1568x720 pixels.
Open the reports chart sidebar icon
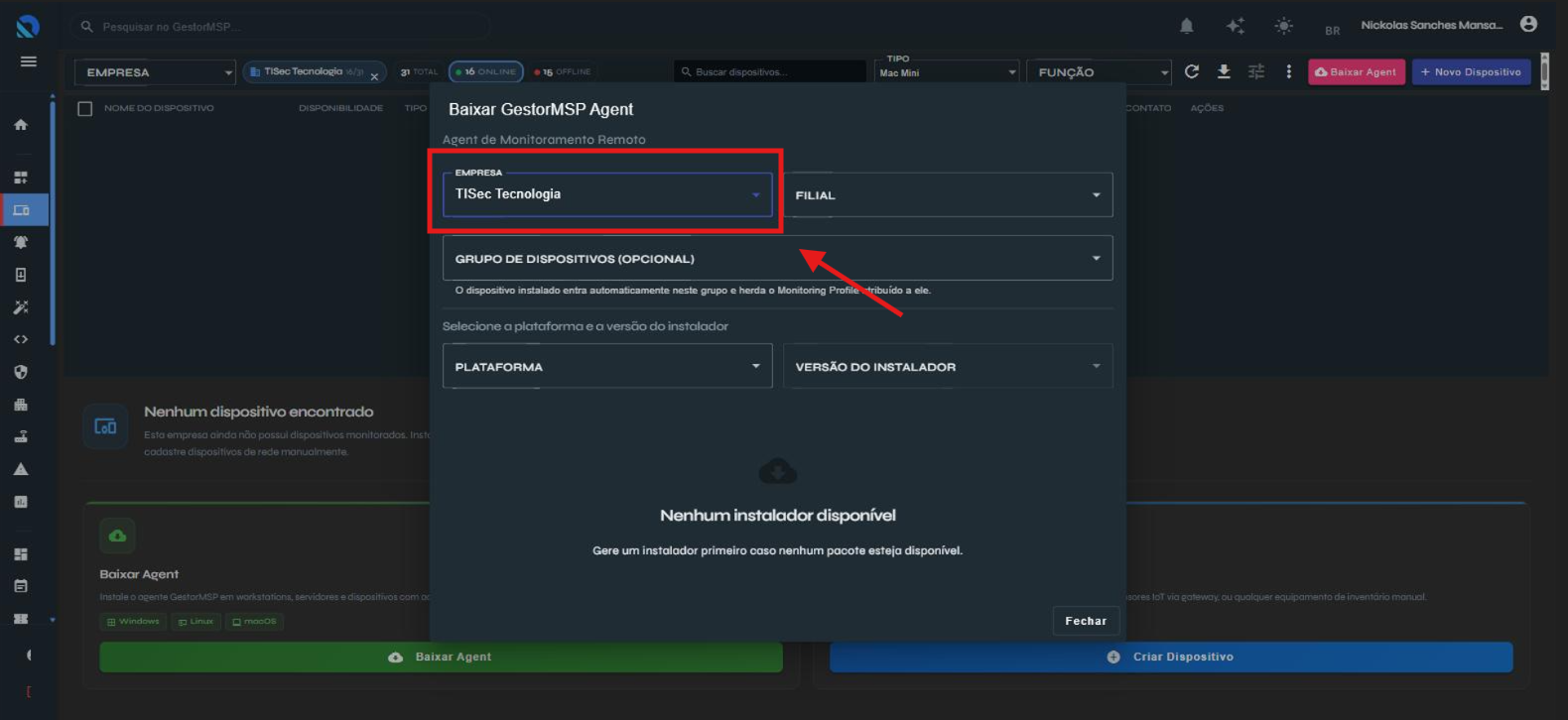[x=21, y=502]
